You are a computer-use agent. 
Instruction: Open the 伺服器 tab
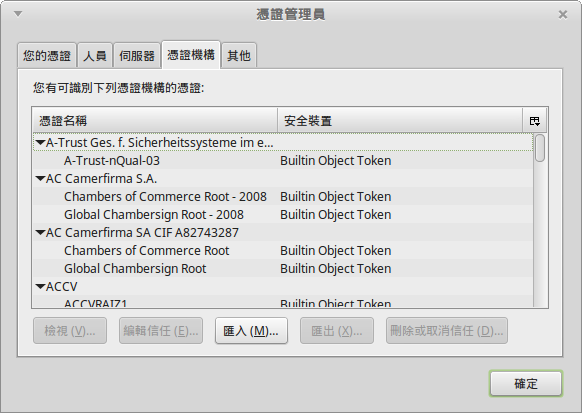pyautogui.click(x=137, y=56)
